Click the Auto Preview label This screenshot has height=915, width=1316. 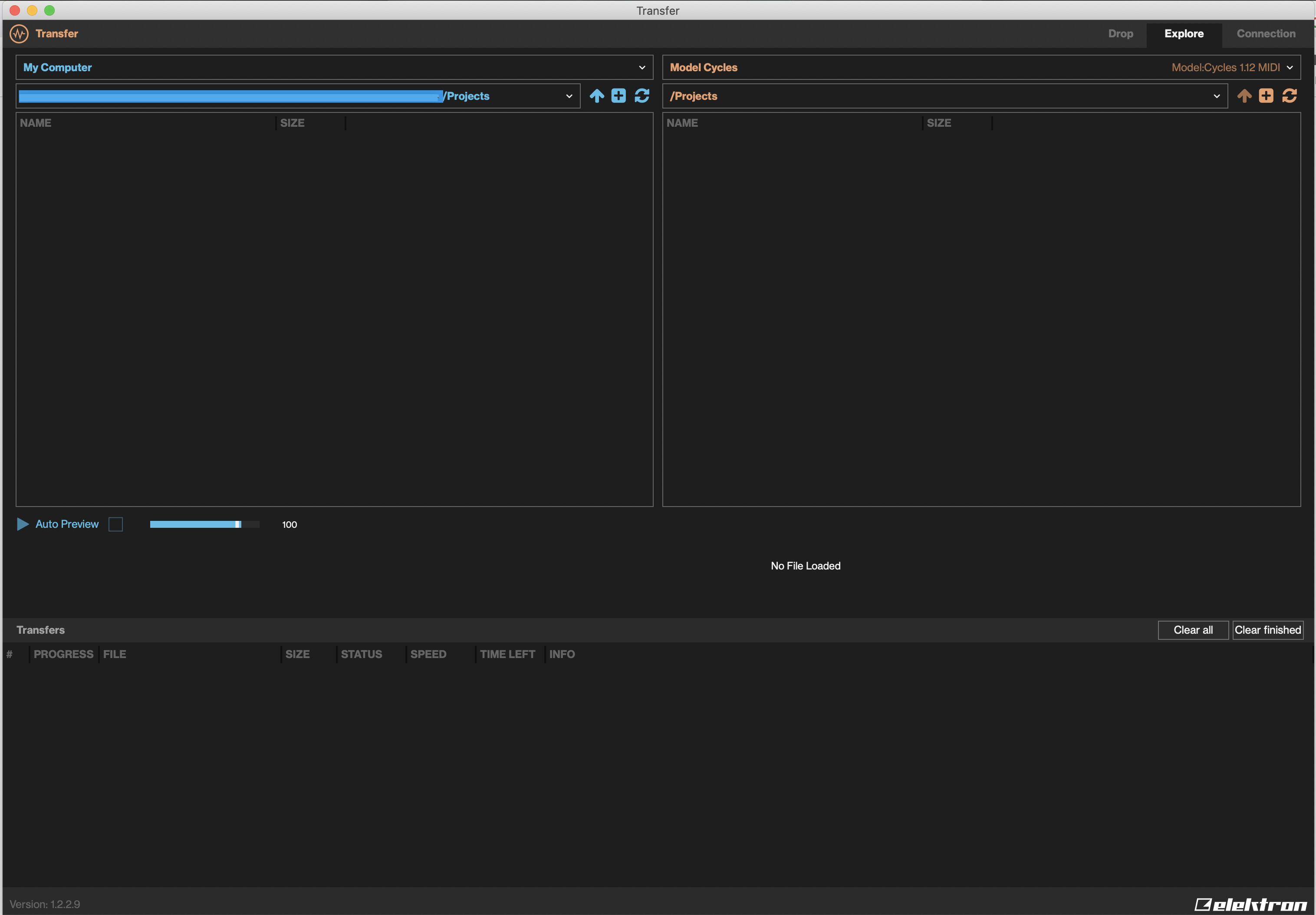[x=67, y=524]
